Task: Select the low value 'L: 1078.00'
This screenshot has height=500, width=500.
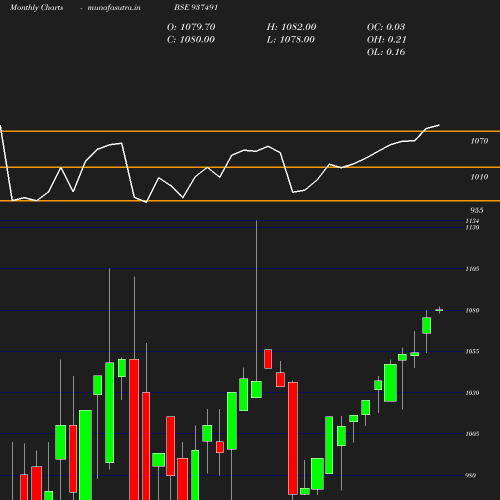Action: point(291,40)
